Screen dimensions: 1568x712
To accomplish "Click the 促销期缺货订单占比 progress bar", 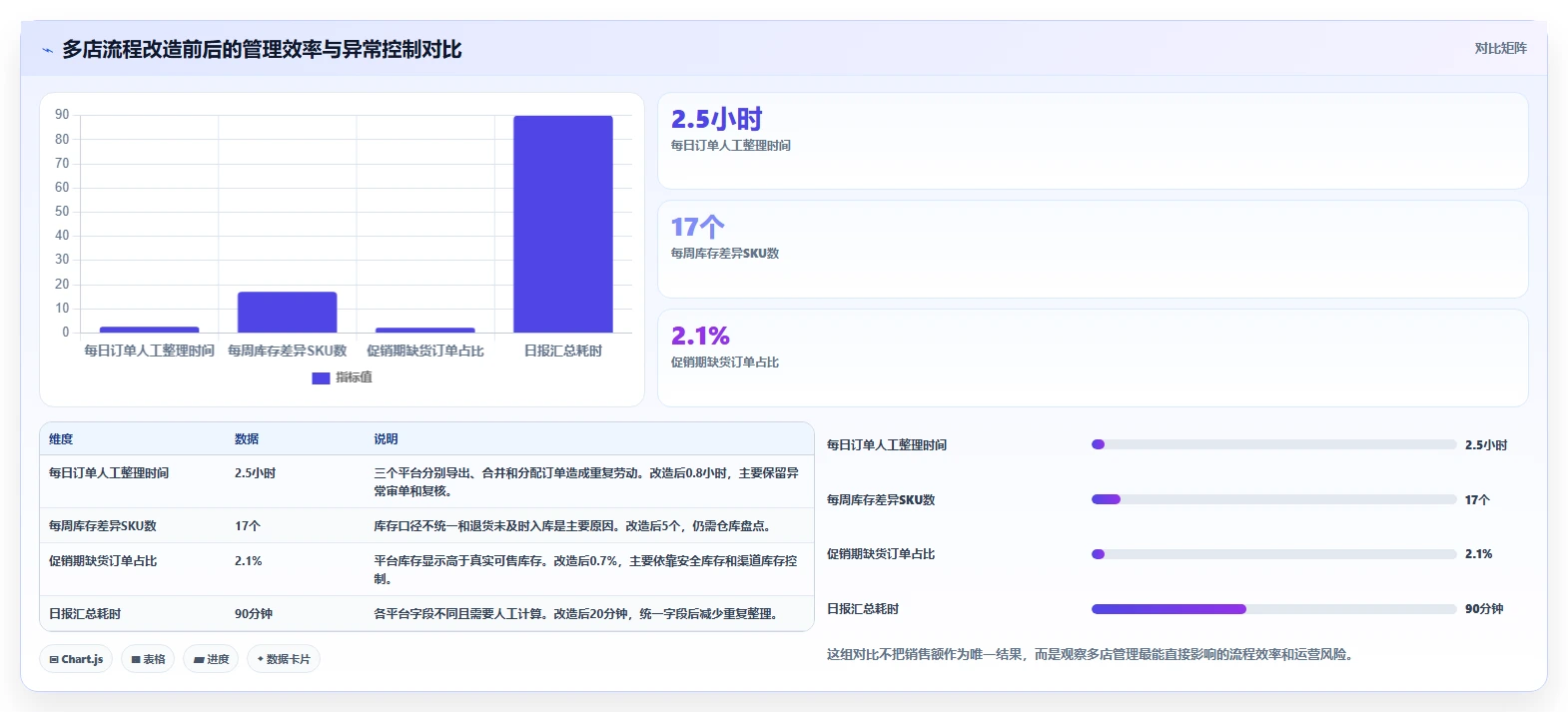I will tap(1273, 554).
